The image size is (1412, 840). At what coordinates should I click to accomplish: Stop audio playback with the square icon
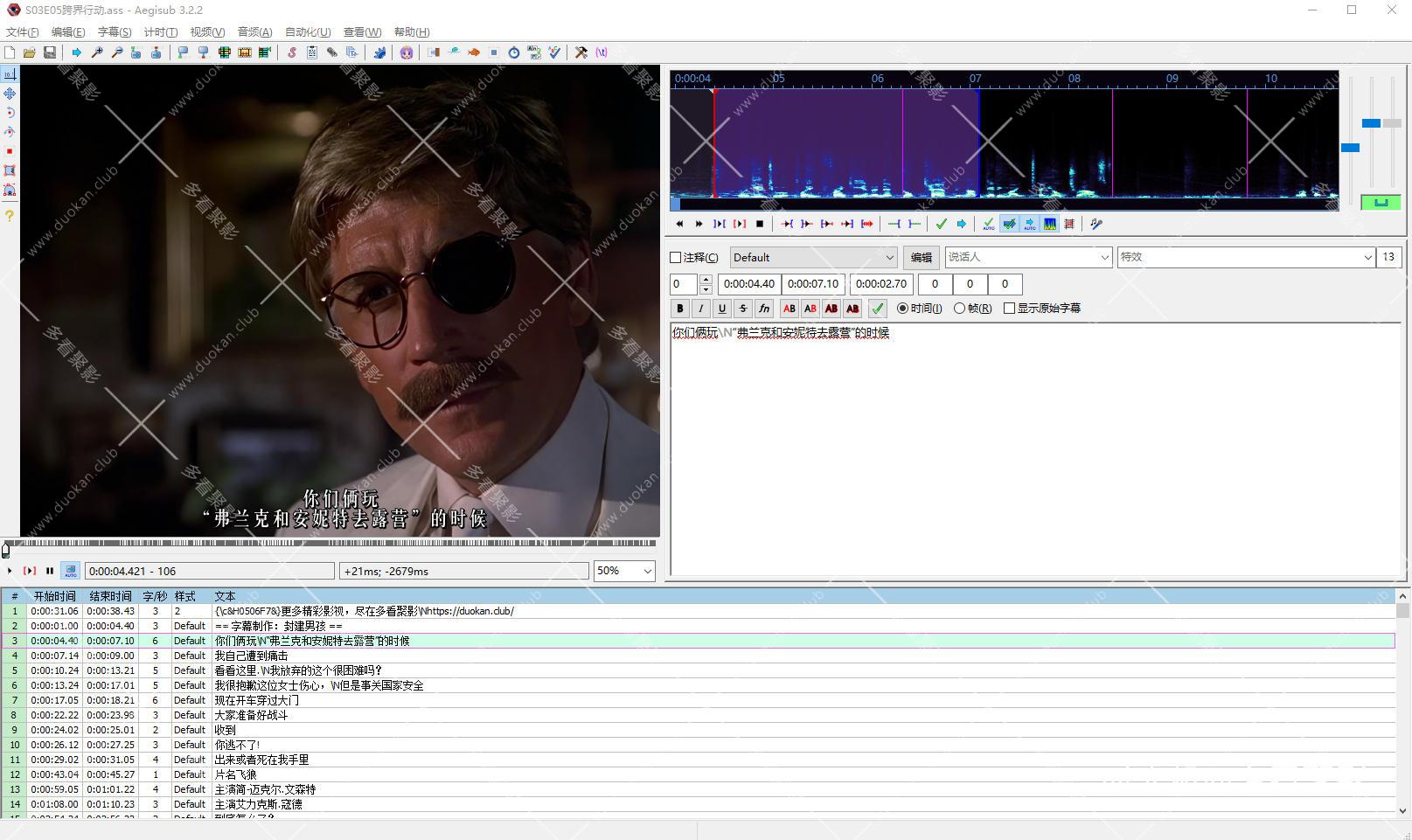[760, 224]
